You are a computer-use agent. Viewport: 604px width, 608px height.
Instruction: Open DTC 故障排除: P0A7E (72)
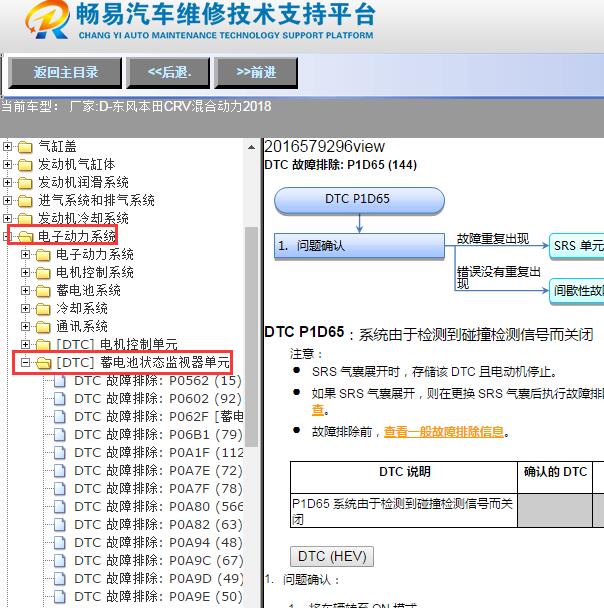pos(158,471)
